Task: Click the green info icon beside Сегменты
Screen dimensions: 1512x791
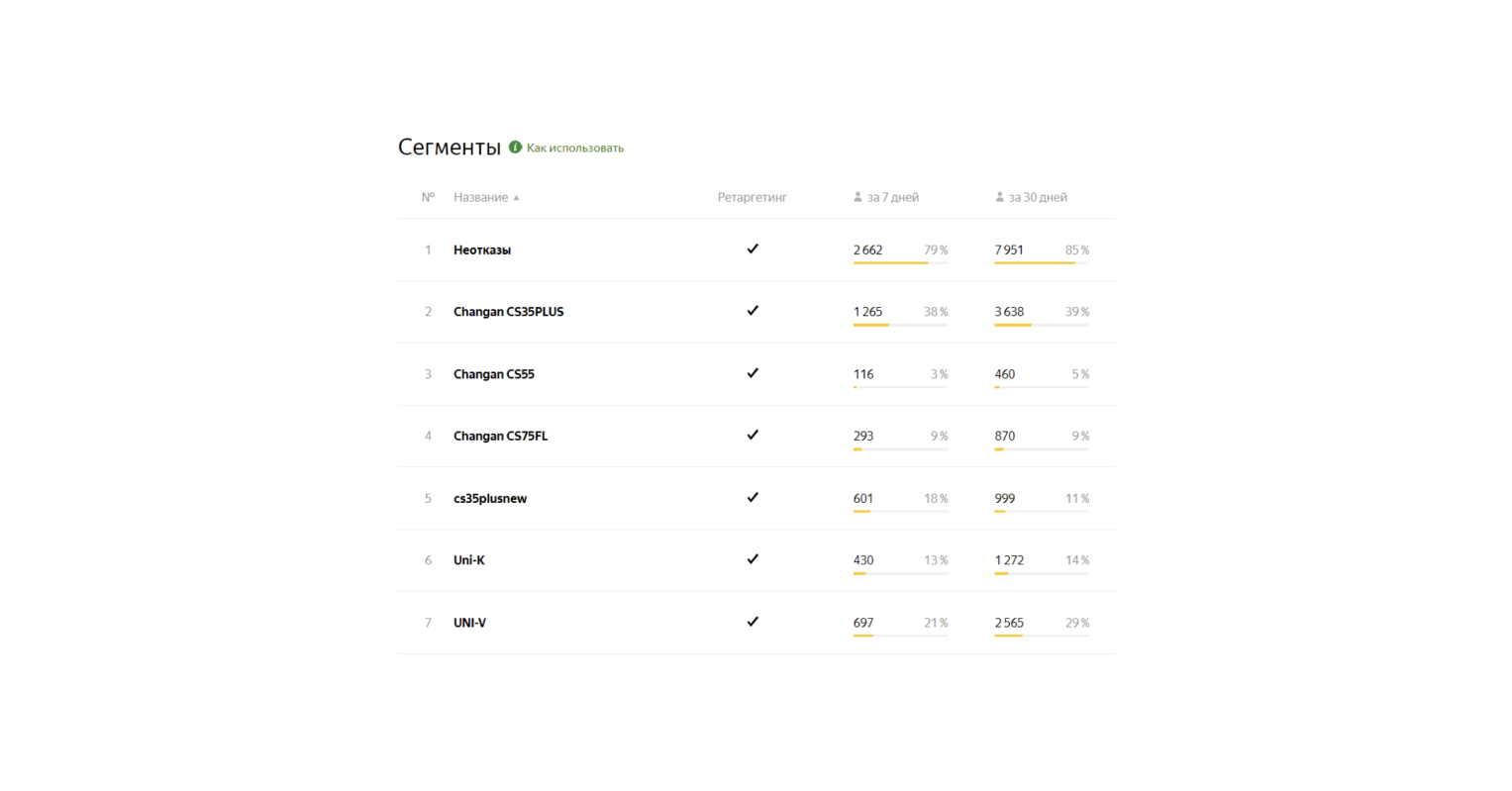Action: tap(515, 148)
